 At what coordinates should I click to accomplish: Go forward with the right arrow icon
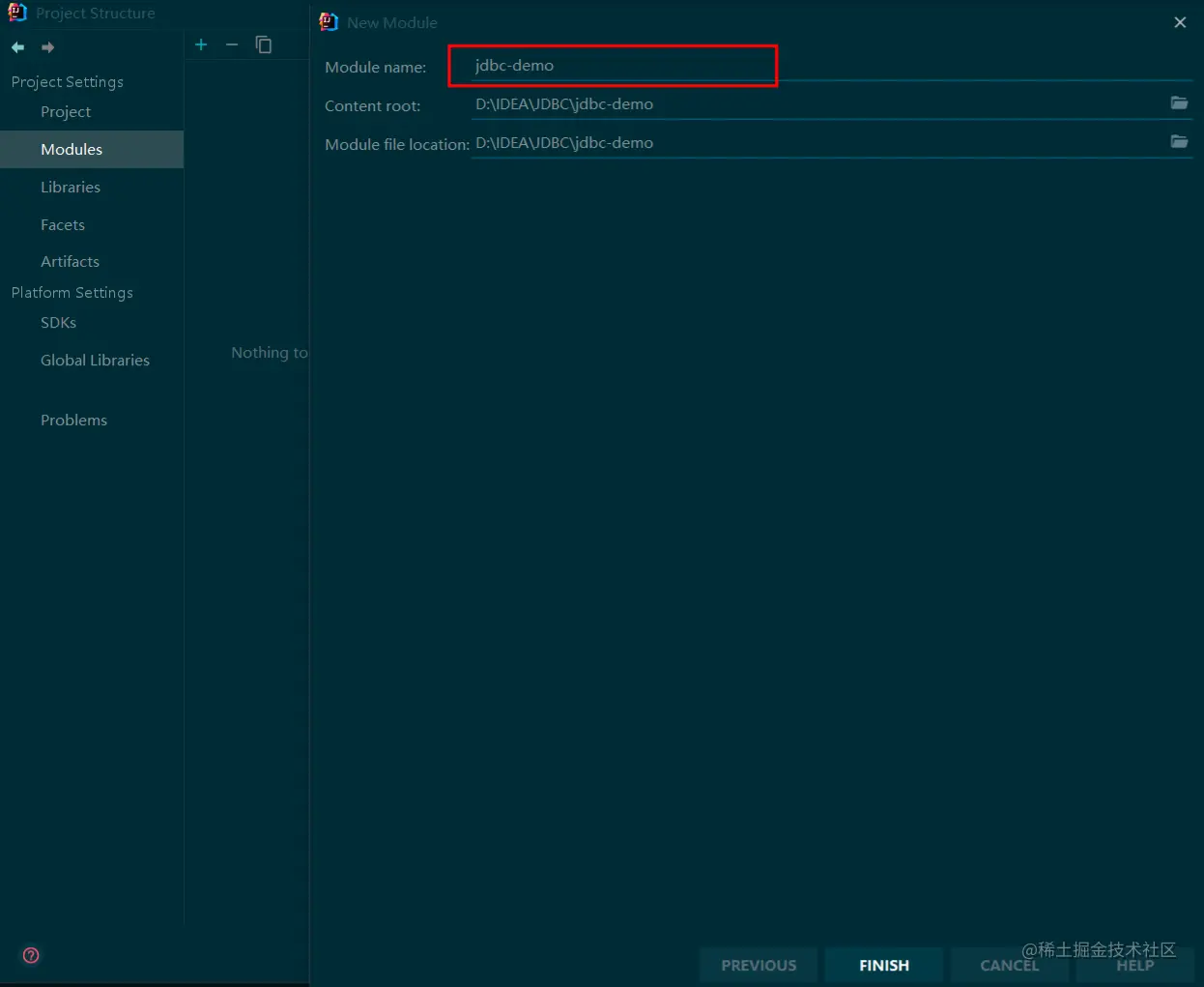click(47, 47)
